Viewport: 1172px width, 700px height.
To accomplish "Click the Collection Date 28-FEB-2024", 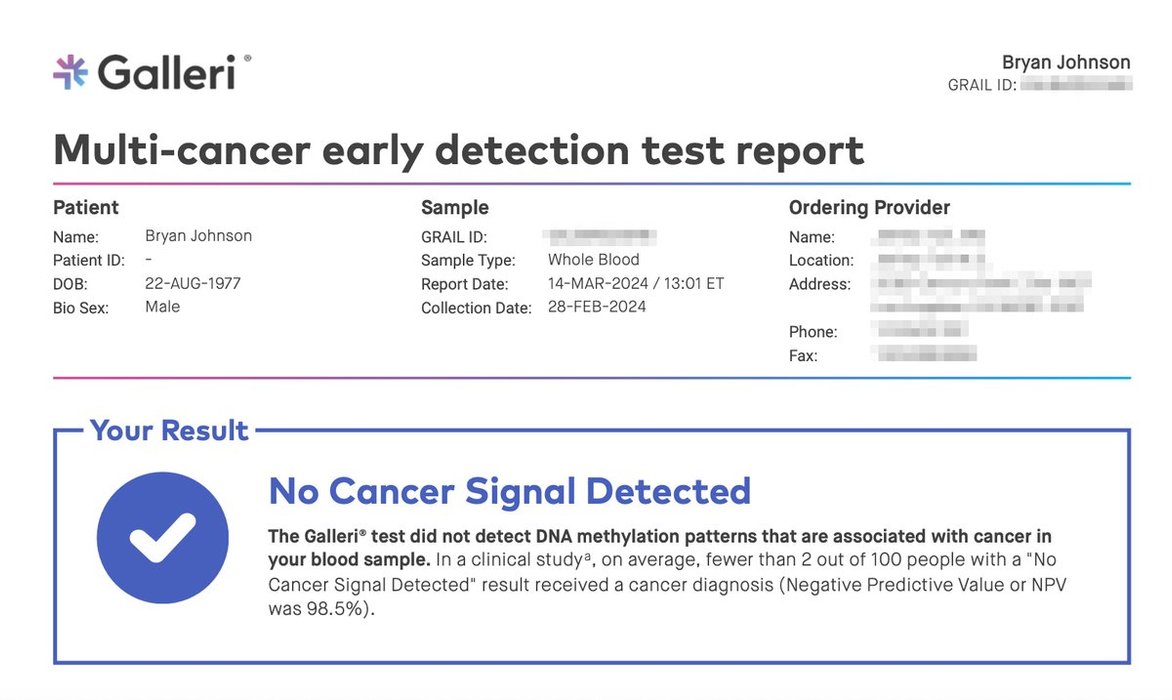I will pos(597,307).
